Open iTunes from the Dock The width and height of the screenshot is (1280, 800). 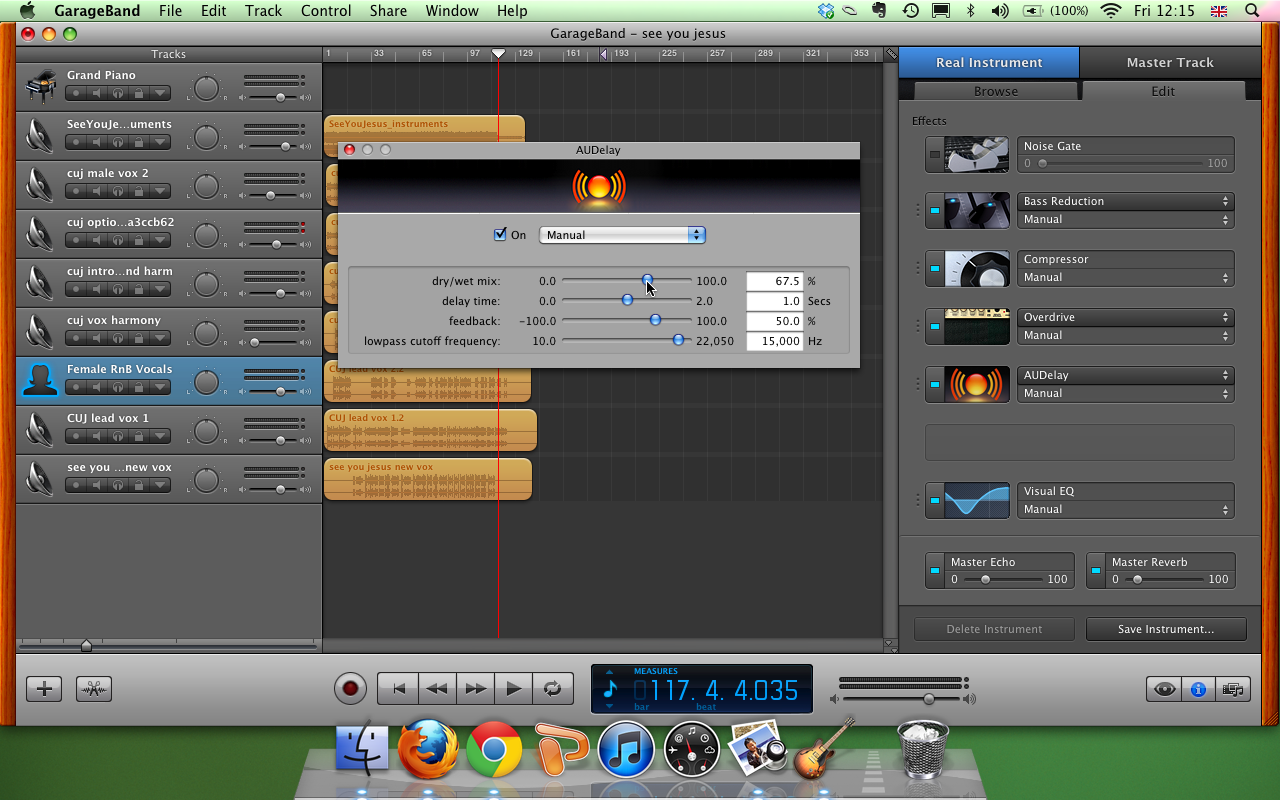coord(626,749)
